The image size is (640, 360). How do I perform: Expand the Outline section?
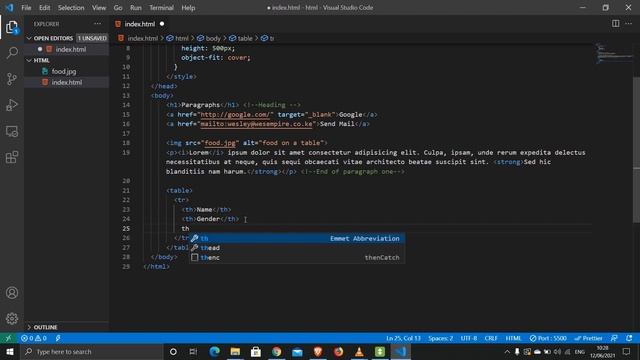click(x=67, y=327)
